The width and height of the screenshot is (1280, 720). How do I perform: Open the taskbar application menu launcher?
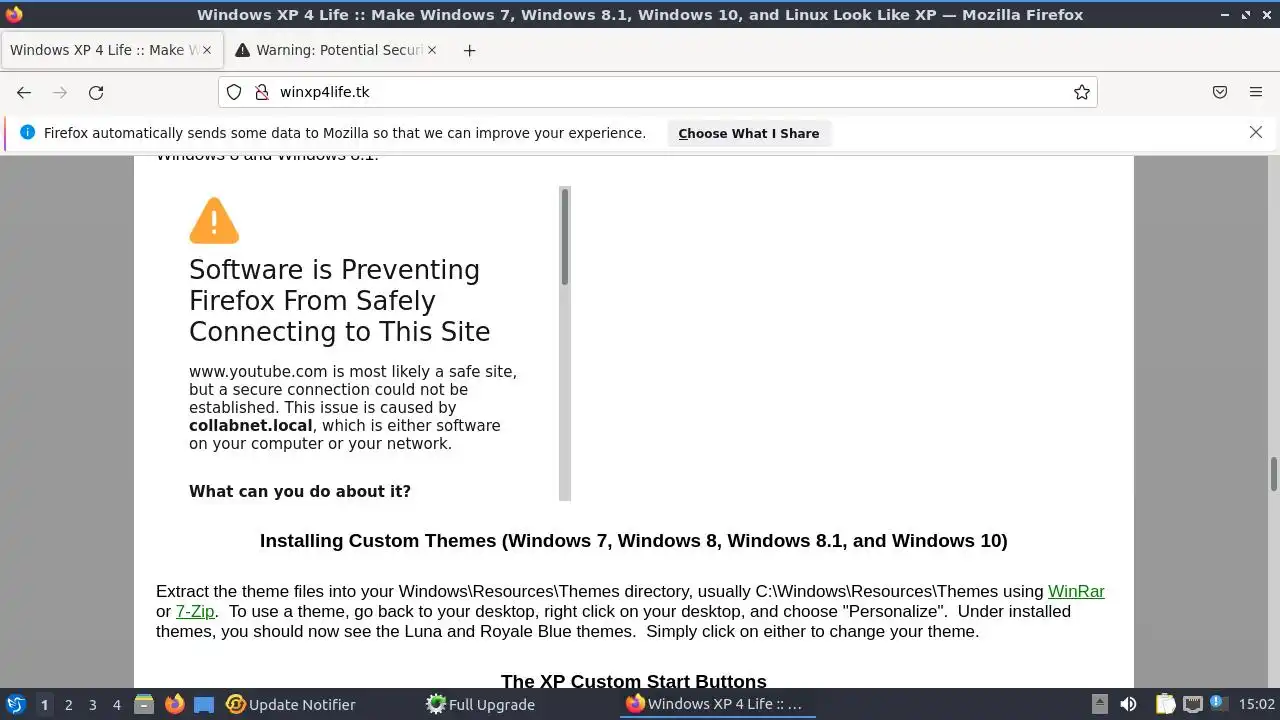16,704
